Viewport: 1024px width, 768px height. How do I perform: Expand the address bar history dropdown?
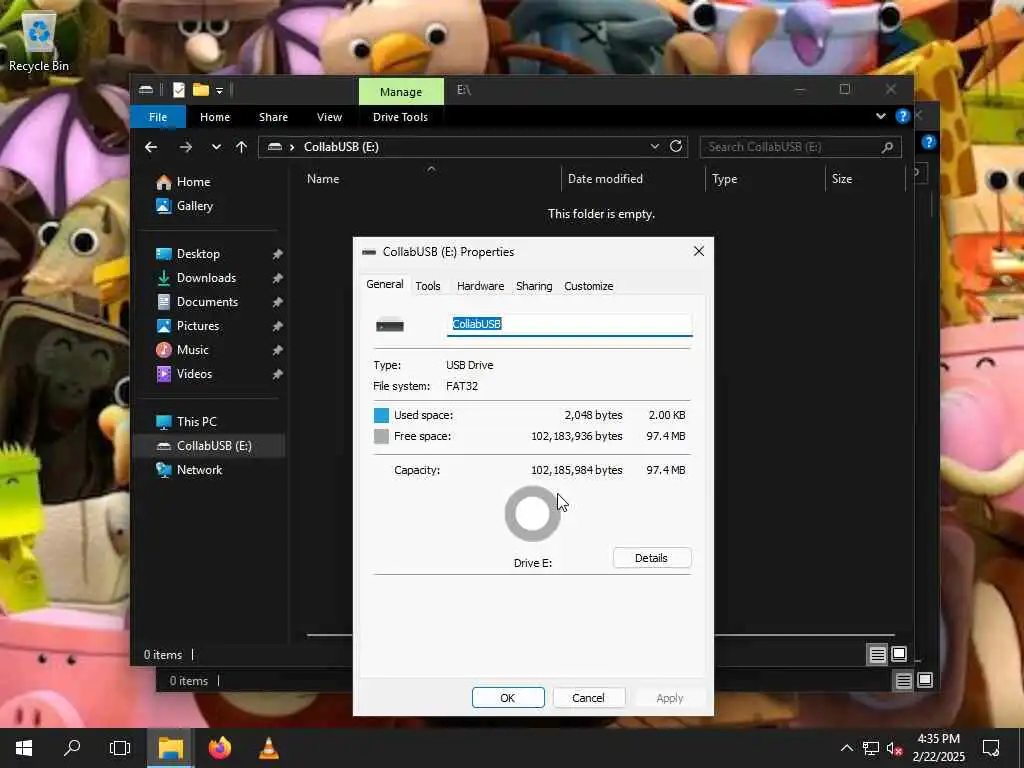click(x=654, y=146)
